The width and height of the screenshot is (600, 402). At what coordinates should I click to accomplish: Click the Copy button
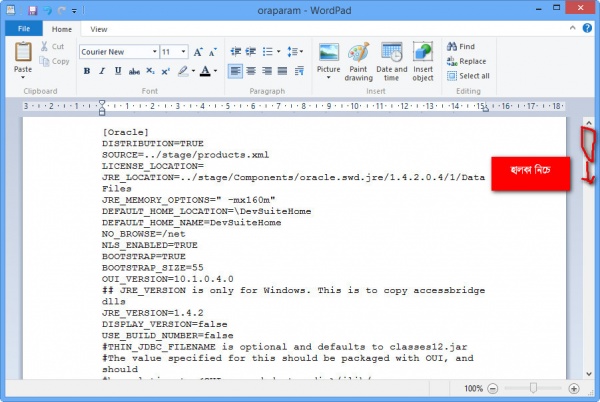[55, 61]
